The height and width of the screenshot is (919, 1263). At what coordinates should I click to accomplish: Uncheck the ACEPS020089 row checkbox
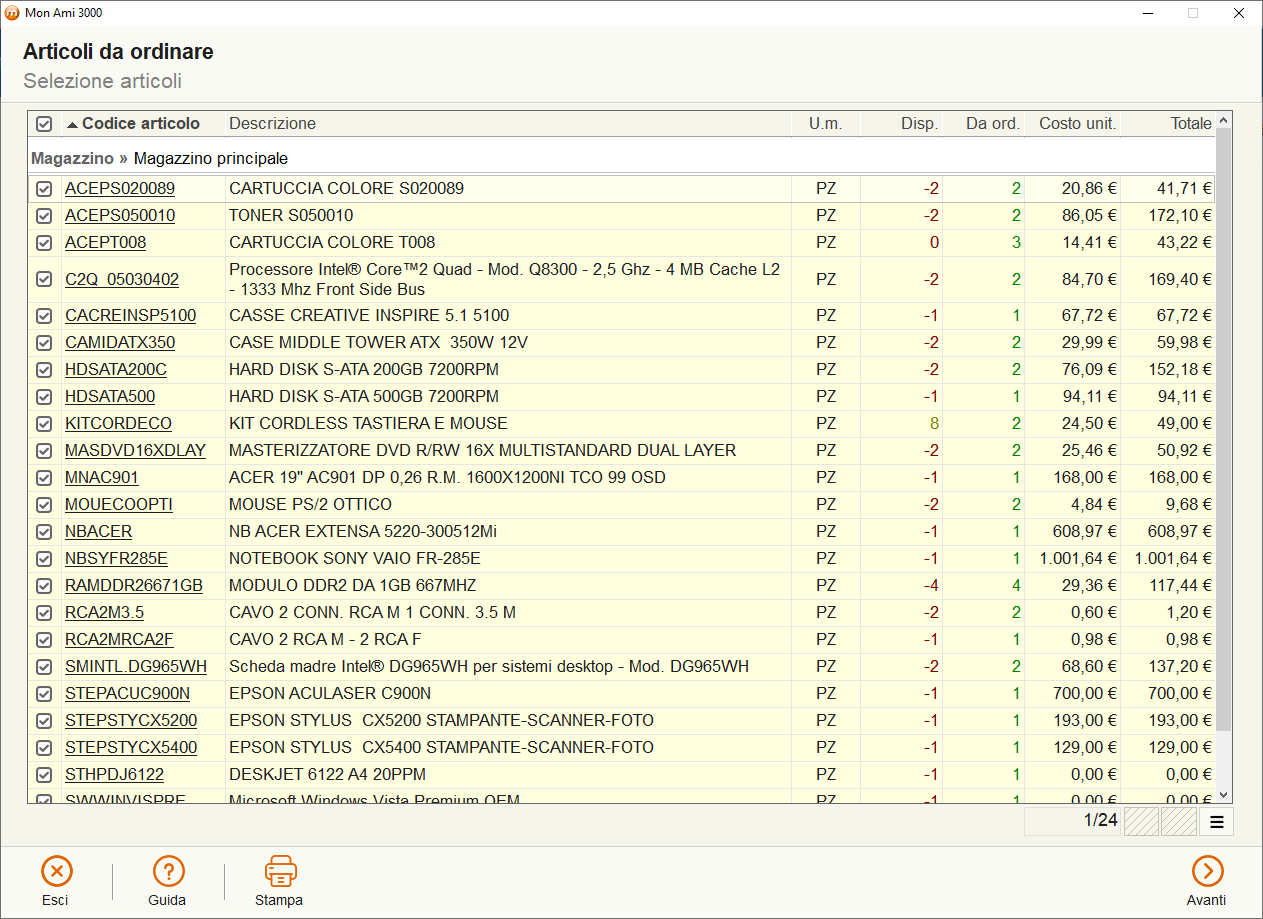pyautogui.click(x=44, y=189)
